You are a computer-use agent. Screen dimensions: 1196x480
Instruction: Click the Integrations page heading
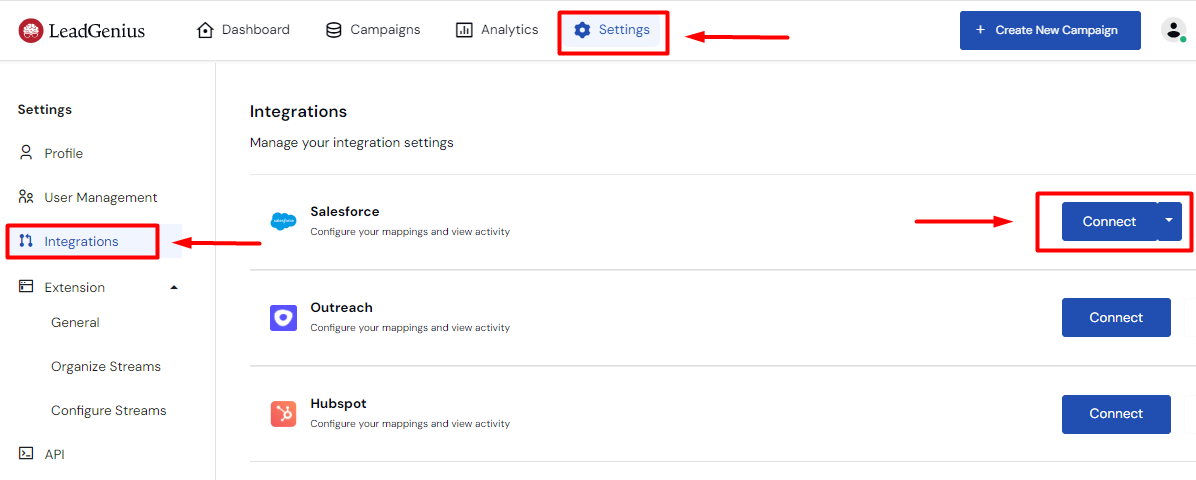click(298, 111)
